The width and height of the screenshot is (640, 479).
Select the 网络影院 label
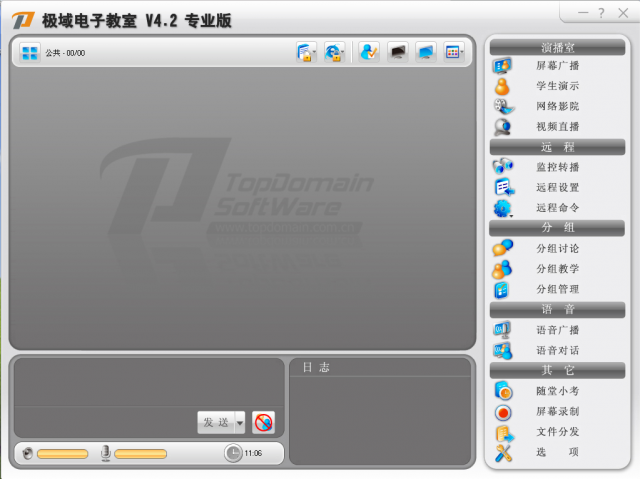click(x=558, y=106)
